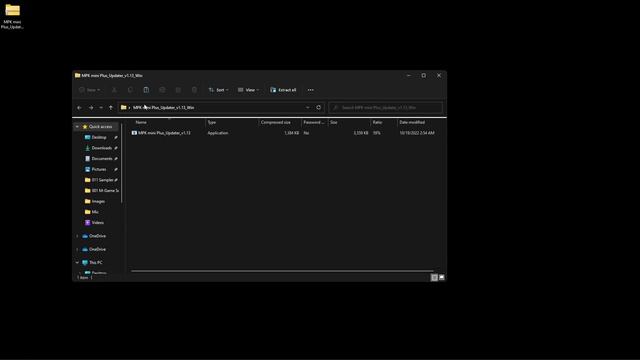This screenshot has height=360, width=640.
Task: Select the MPK mini Plus_Updater desktop folder icon
Action: point(12,16)
